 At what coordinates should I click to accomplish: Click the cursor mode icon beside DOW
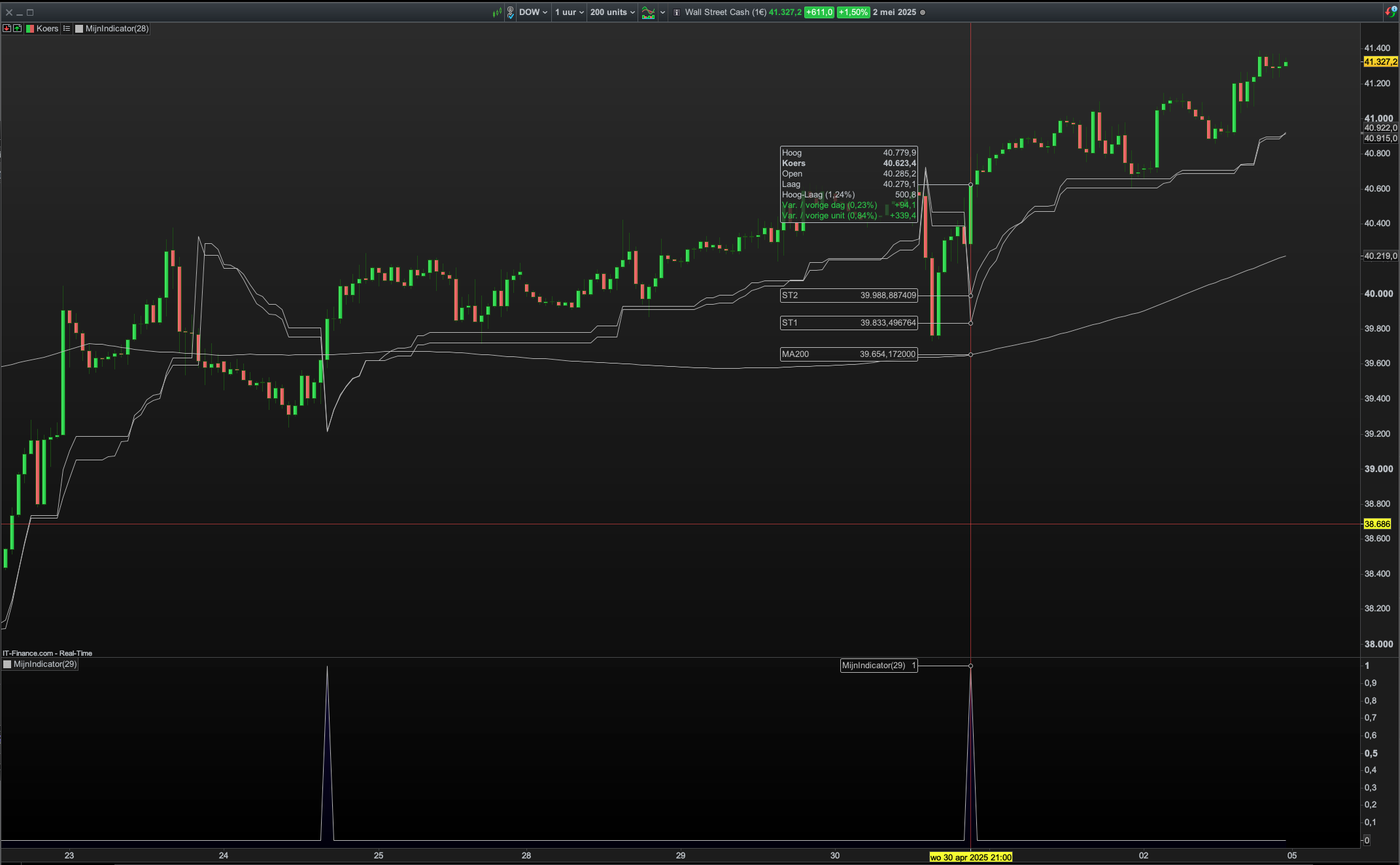coord(510,12)
